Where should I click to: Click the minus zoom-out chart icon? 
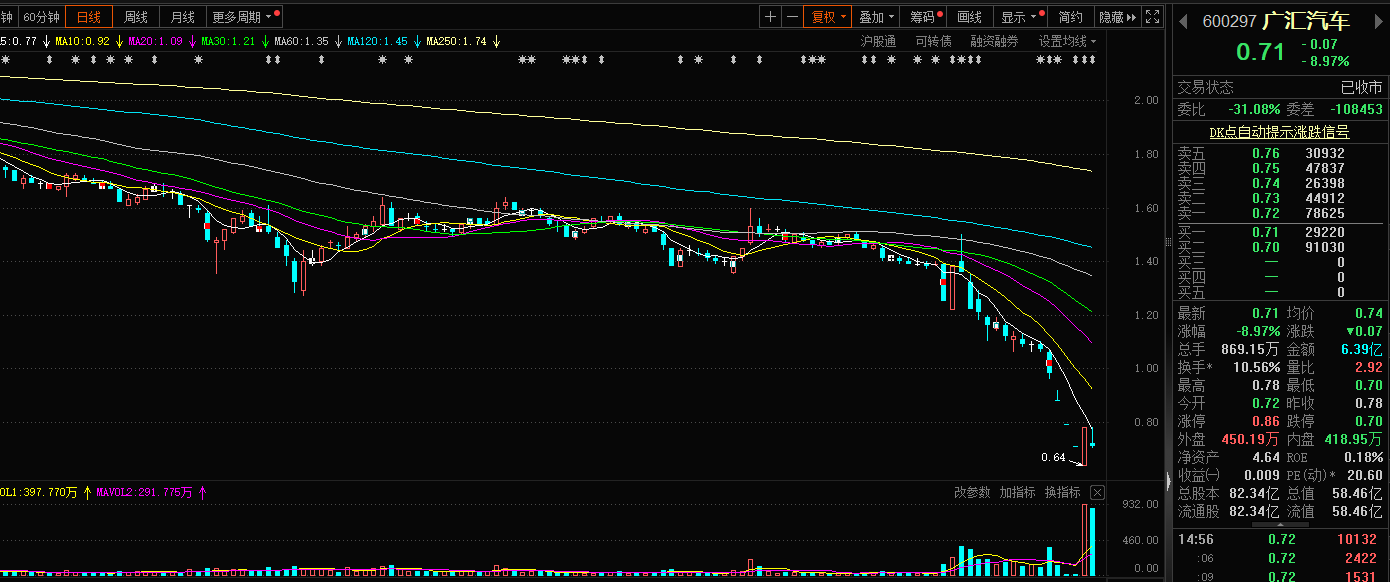(792, 17)
